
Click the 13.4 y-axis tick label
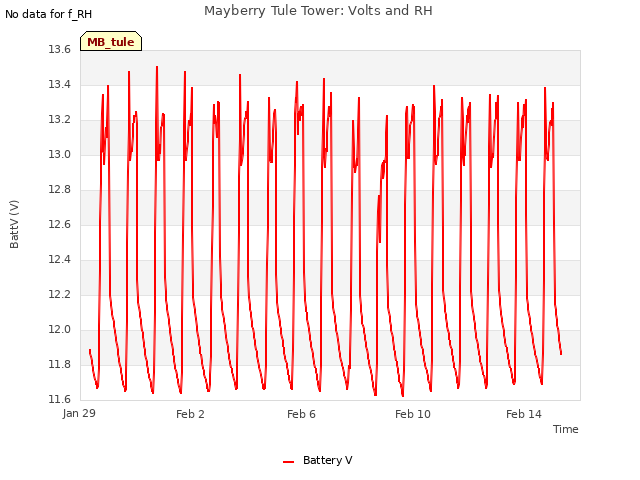point(60,84)
